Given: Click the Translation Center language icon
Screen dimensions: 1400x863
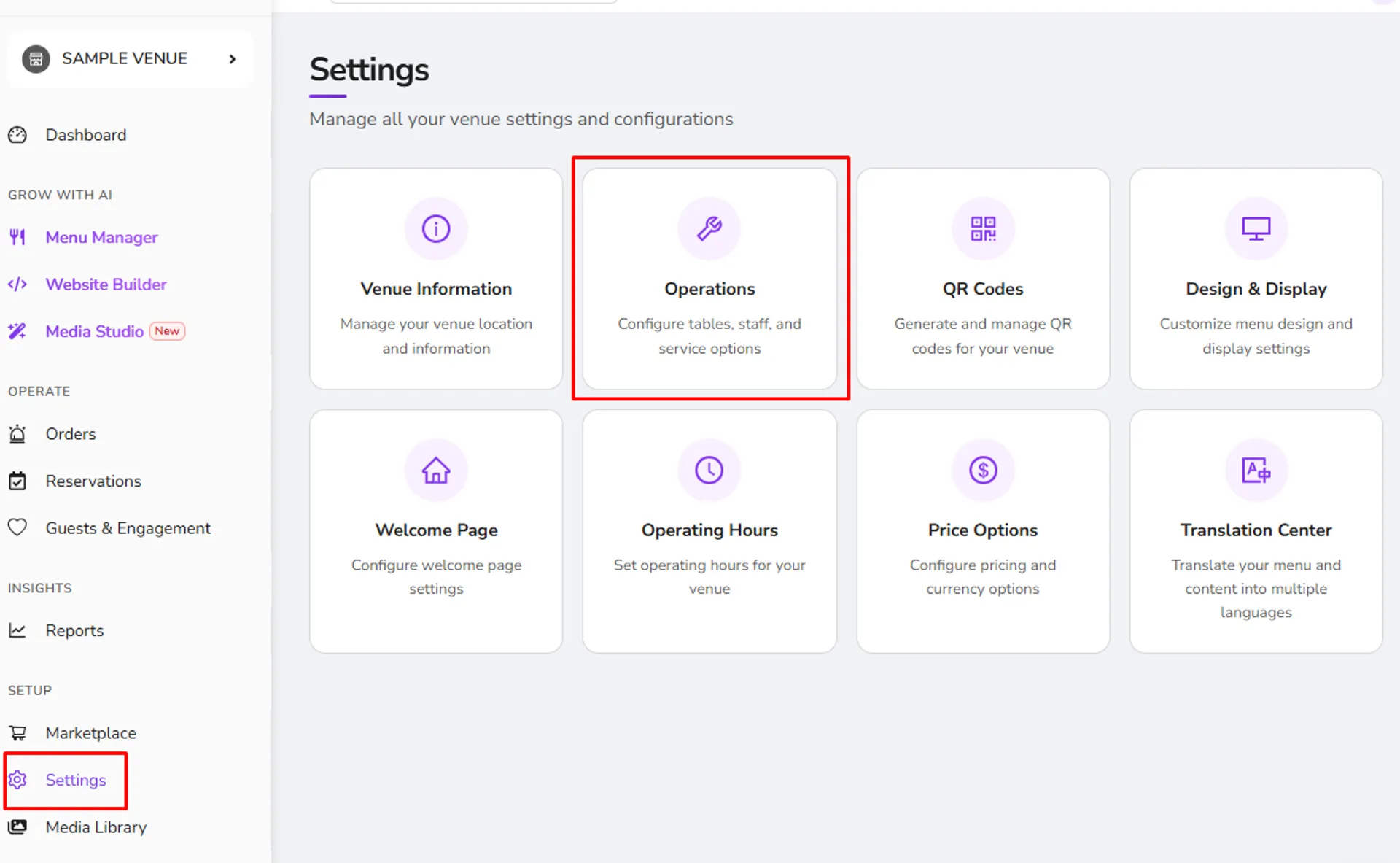Looking at the screenshot, I should pyautogui.click(x=1256, y=471).
